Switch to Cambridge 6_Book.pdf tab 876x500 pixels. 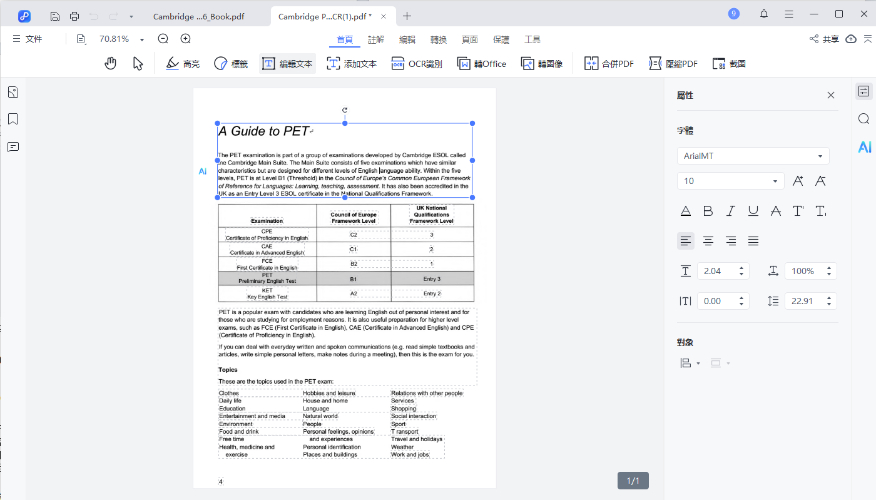[198, 16]
